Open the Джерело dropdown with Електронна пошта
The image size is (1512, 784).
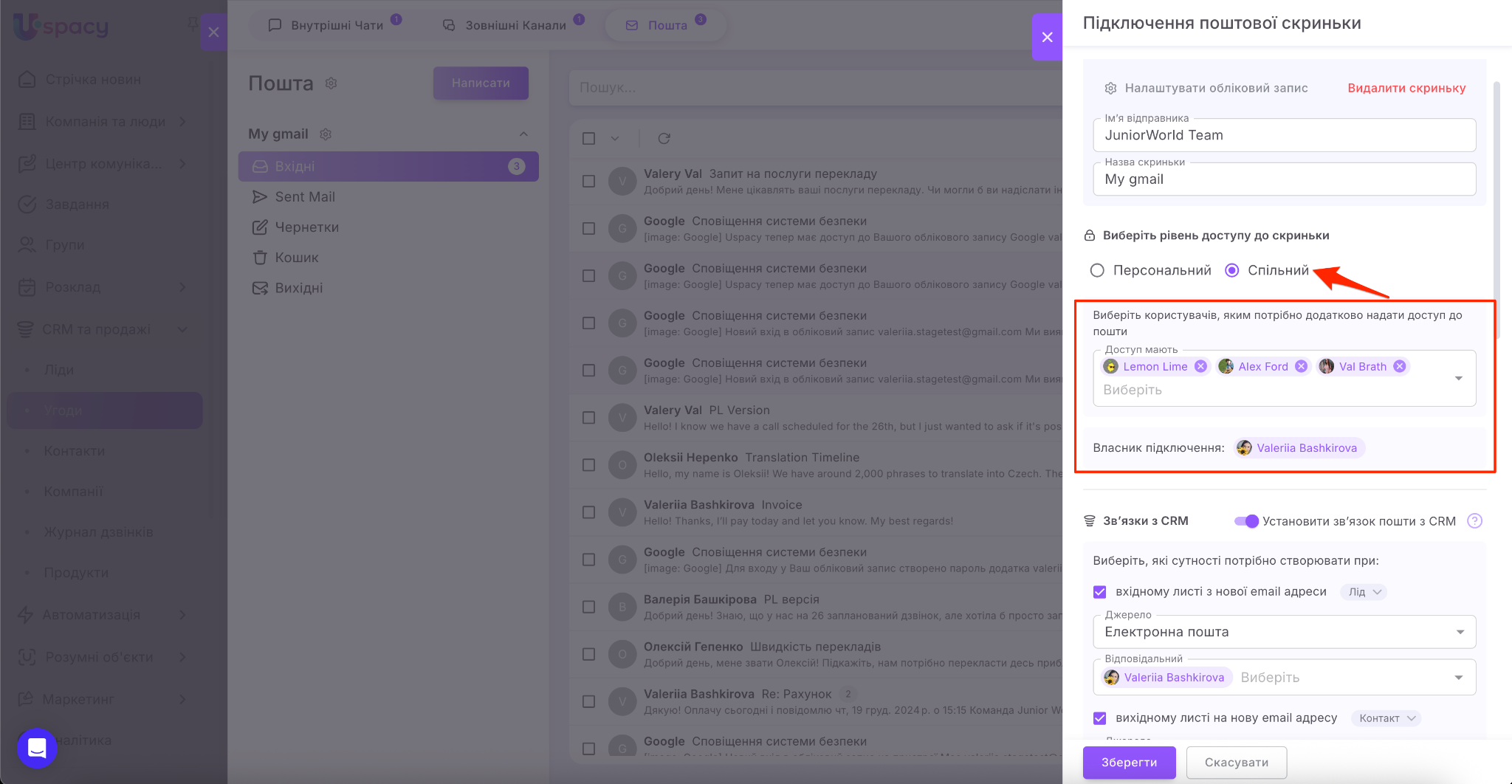pyautogui.click(x=1283, y=632)
